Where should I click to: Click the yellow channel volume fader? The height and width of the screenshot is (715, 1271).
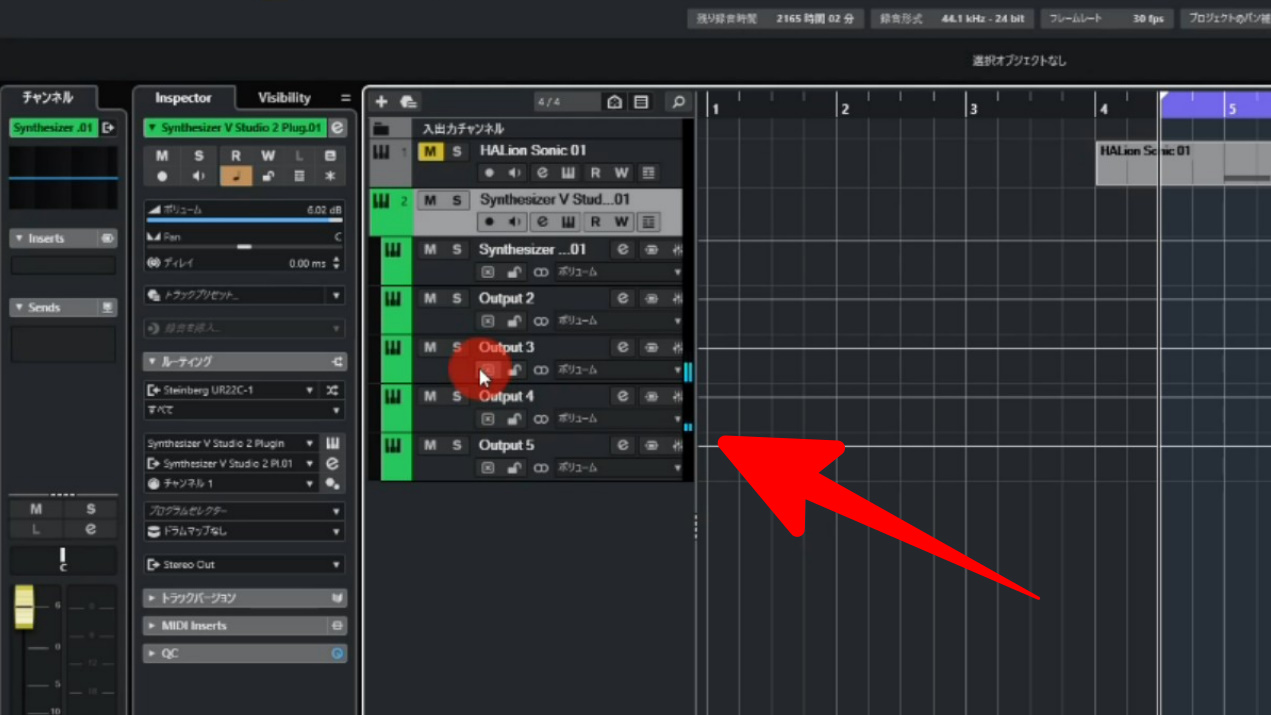[24, 608]
